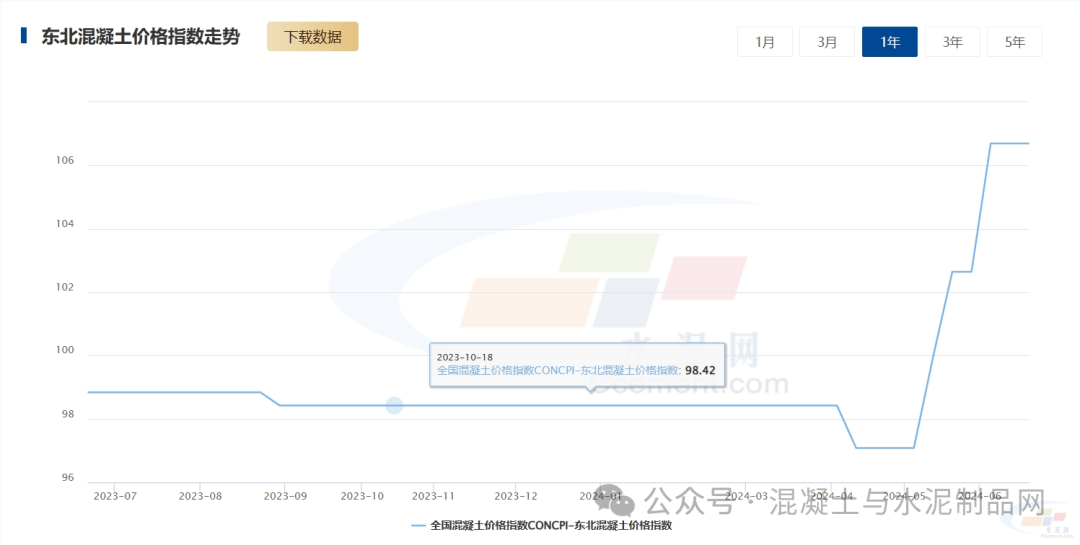The image size is (1080, 545).
Task: Click the 96 y-axis value
Action: [68, 477]
